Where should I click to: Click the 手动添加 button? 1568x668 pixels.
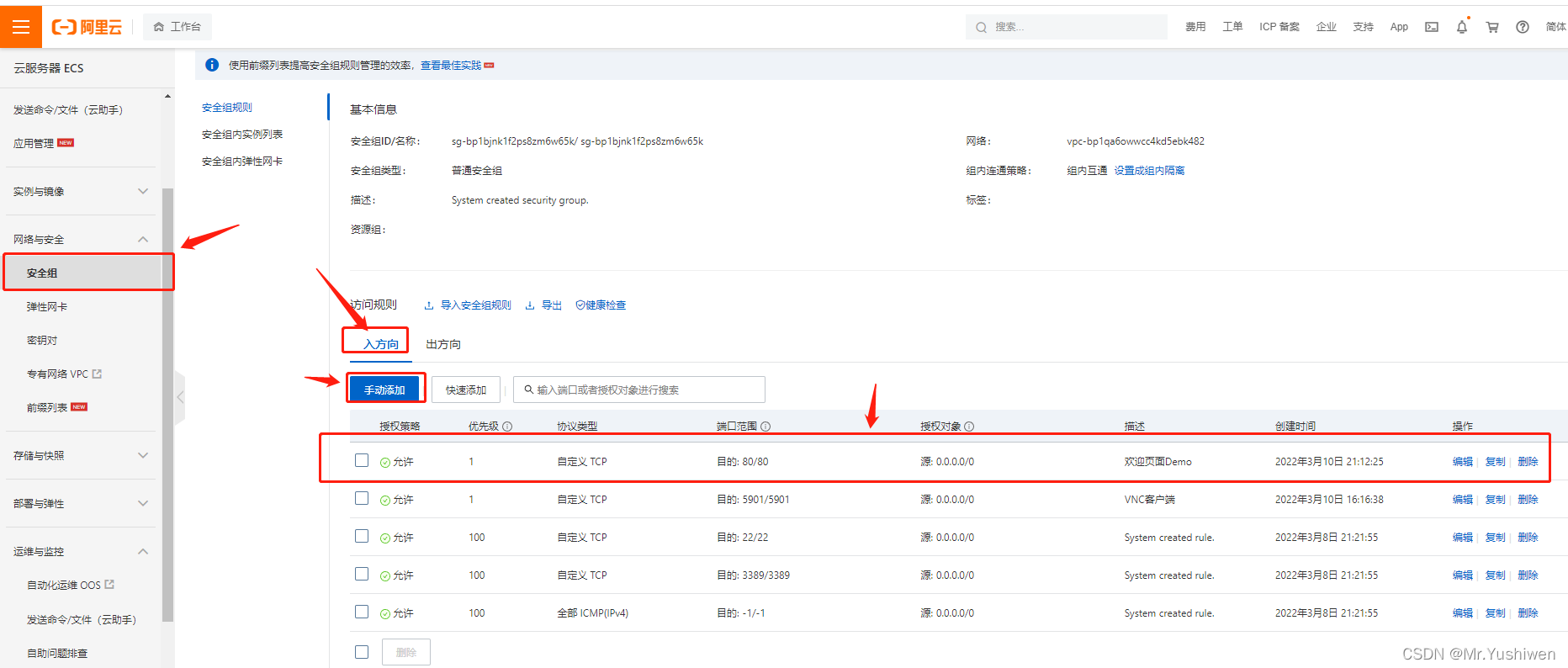point(385,390)
